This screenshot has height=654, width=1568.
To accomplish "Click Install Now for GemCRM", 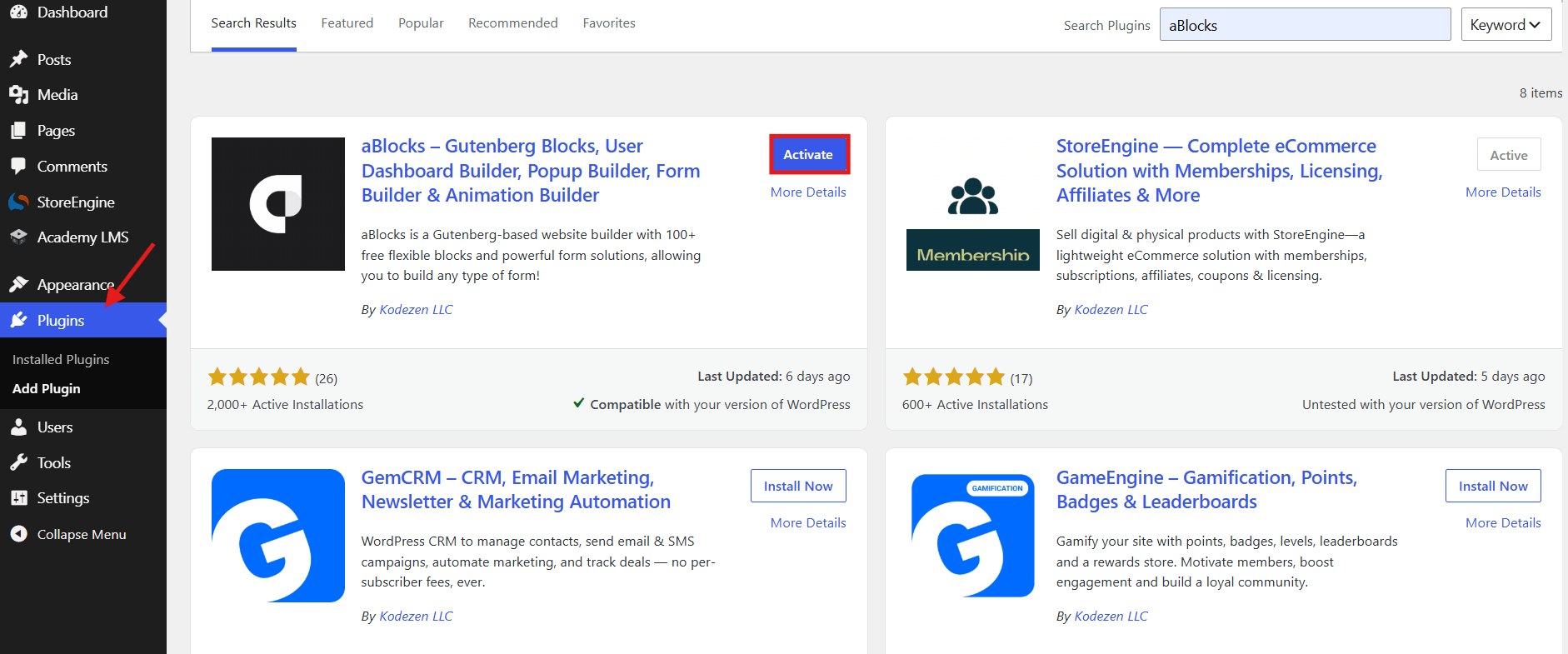I will pos(798,486).
